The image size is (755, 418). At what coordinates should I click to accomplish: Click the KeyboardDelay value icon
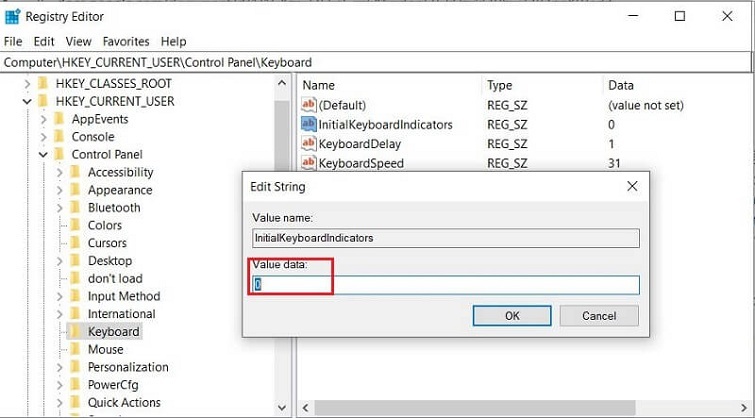tap(309, 144)
